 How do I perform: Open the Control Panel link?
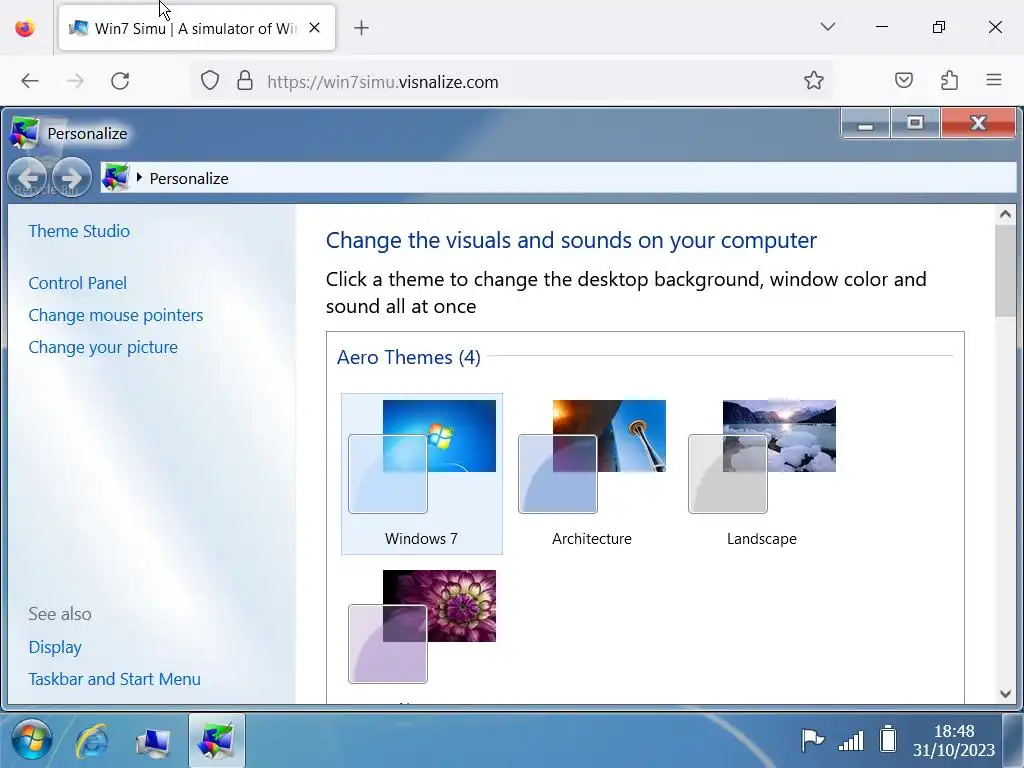tap(78, 283)
